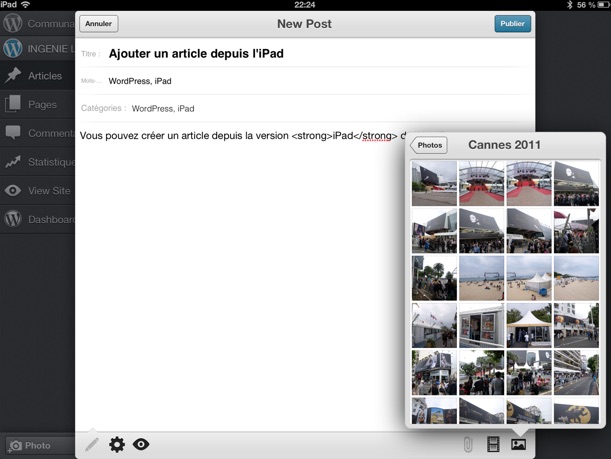Select second photo in fourth row, poster kiosk
Screen dimensions: 611x459
coord(482,325)
